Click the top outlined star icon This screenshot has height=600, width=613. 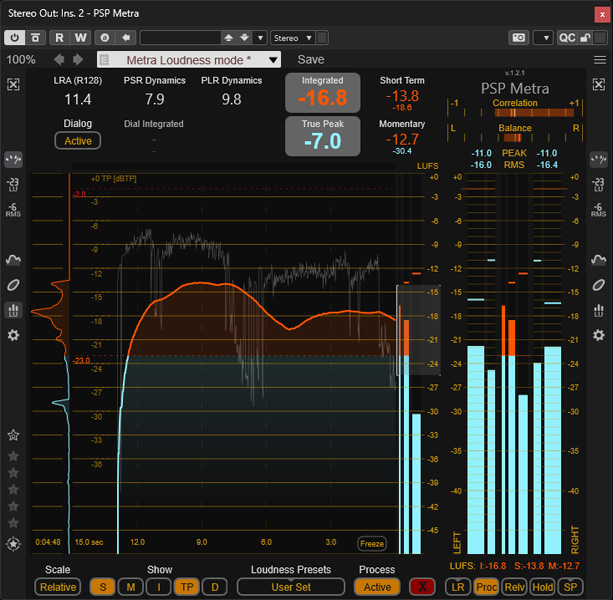click(x=13, y=435)
